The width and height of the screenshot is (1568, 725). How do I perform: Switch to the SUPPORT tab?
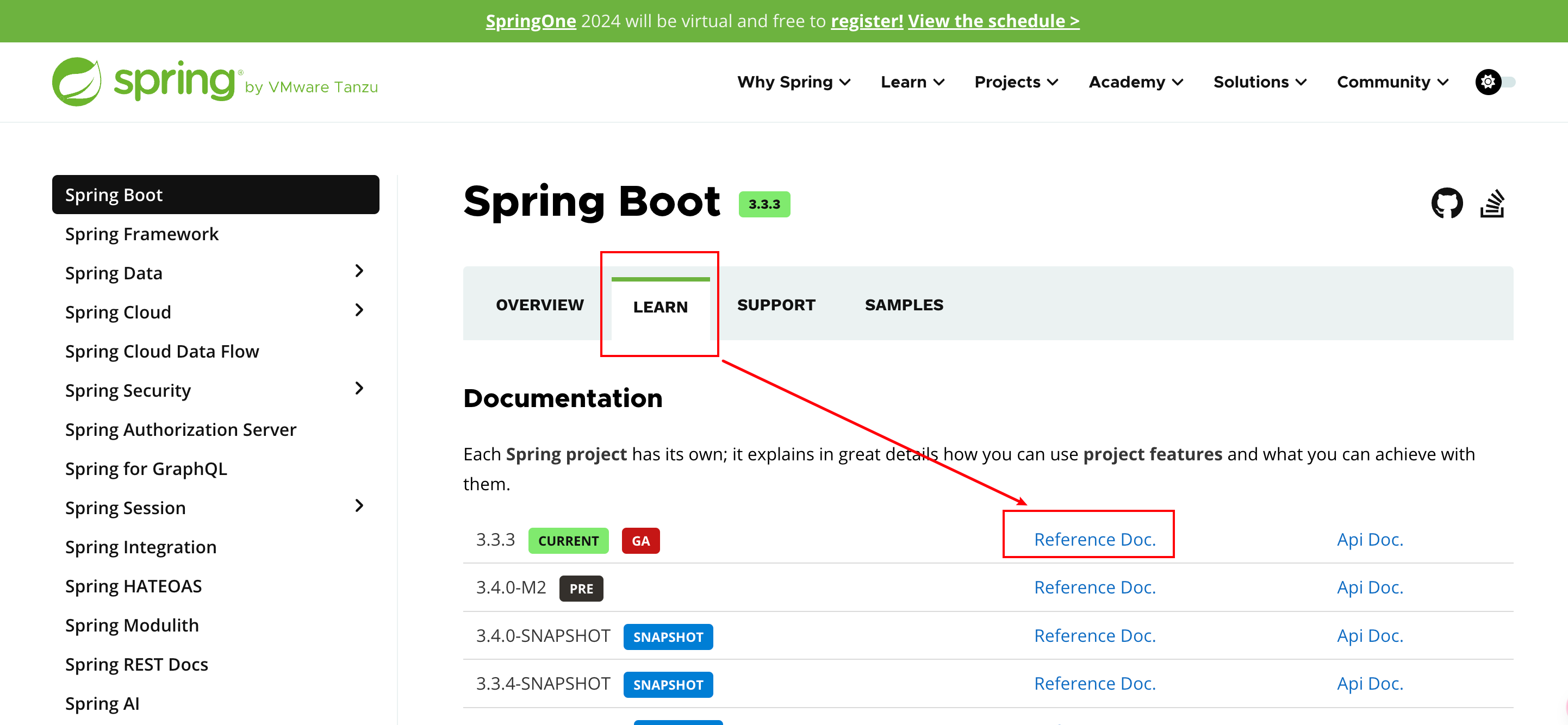pos(776,305)
